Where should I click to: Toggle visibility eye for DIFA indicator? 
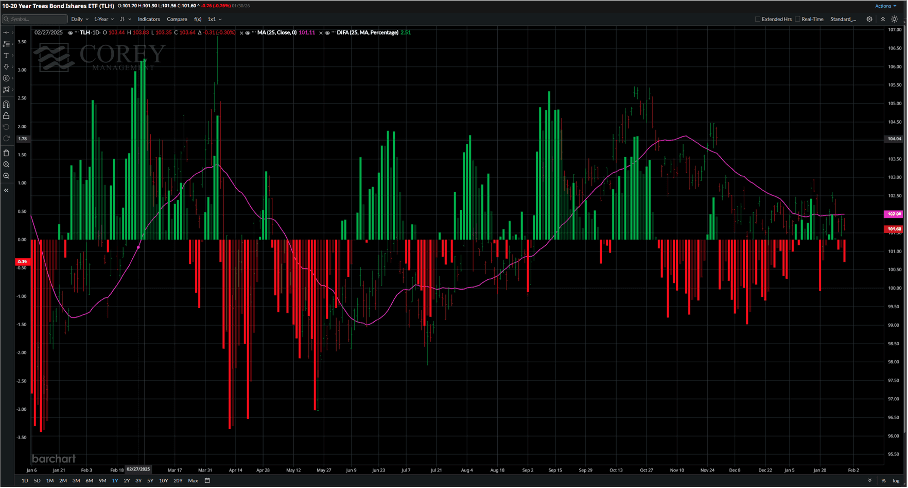(327, 32)
